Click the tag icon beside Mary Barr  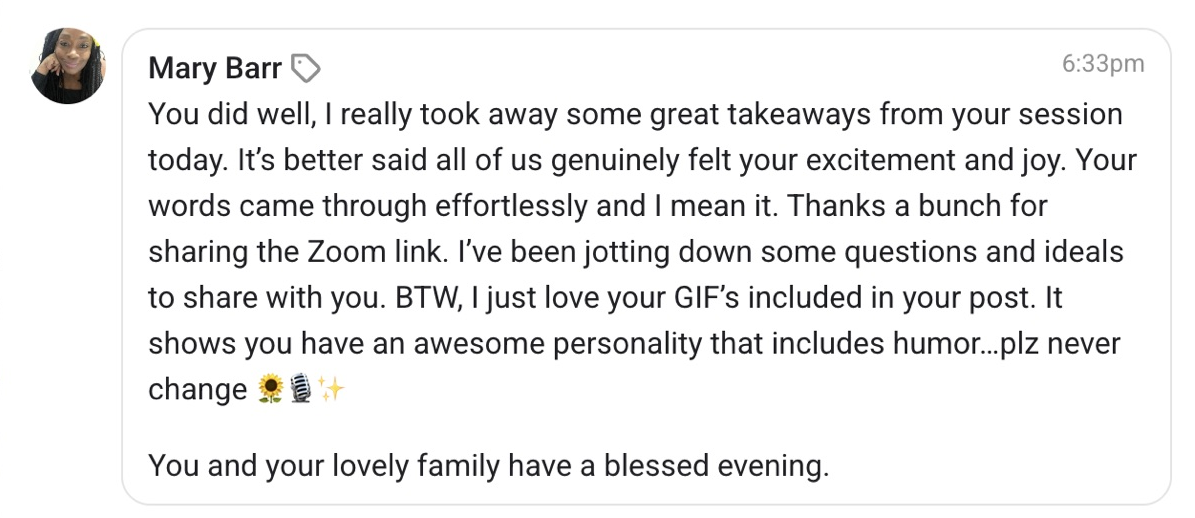coord(306,69)
